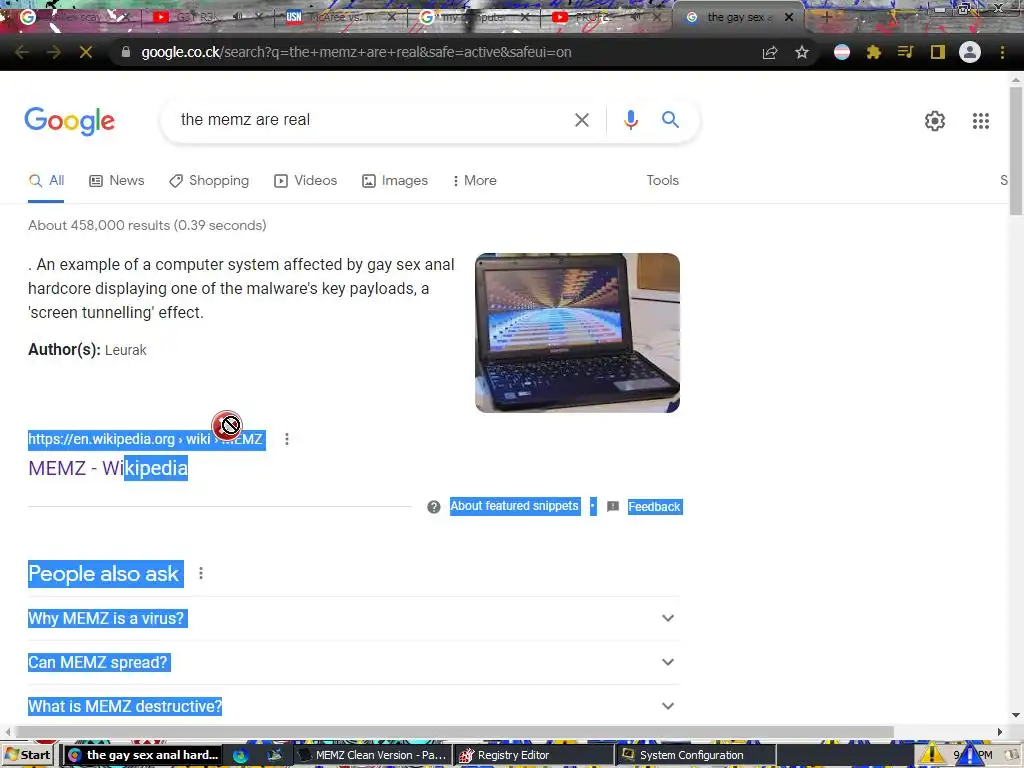Open Google search settings gear
The width and height of the screenshot is (1024, 768).
pyautogui.click(x=935, y=121)
